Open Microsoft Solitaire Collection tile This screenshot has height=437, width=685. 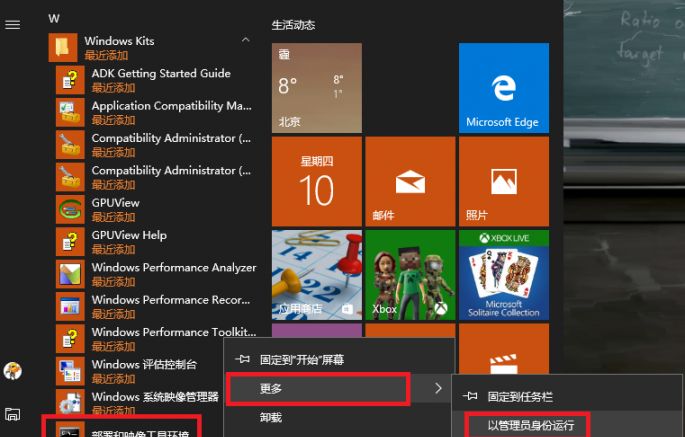504,275
